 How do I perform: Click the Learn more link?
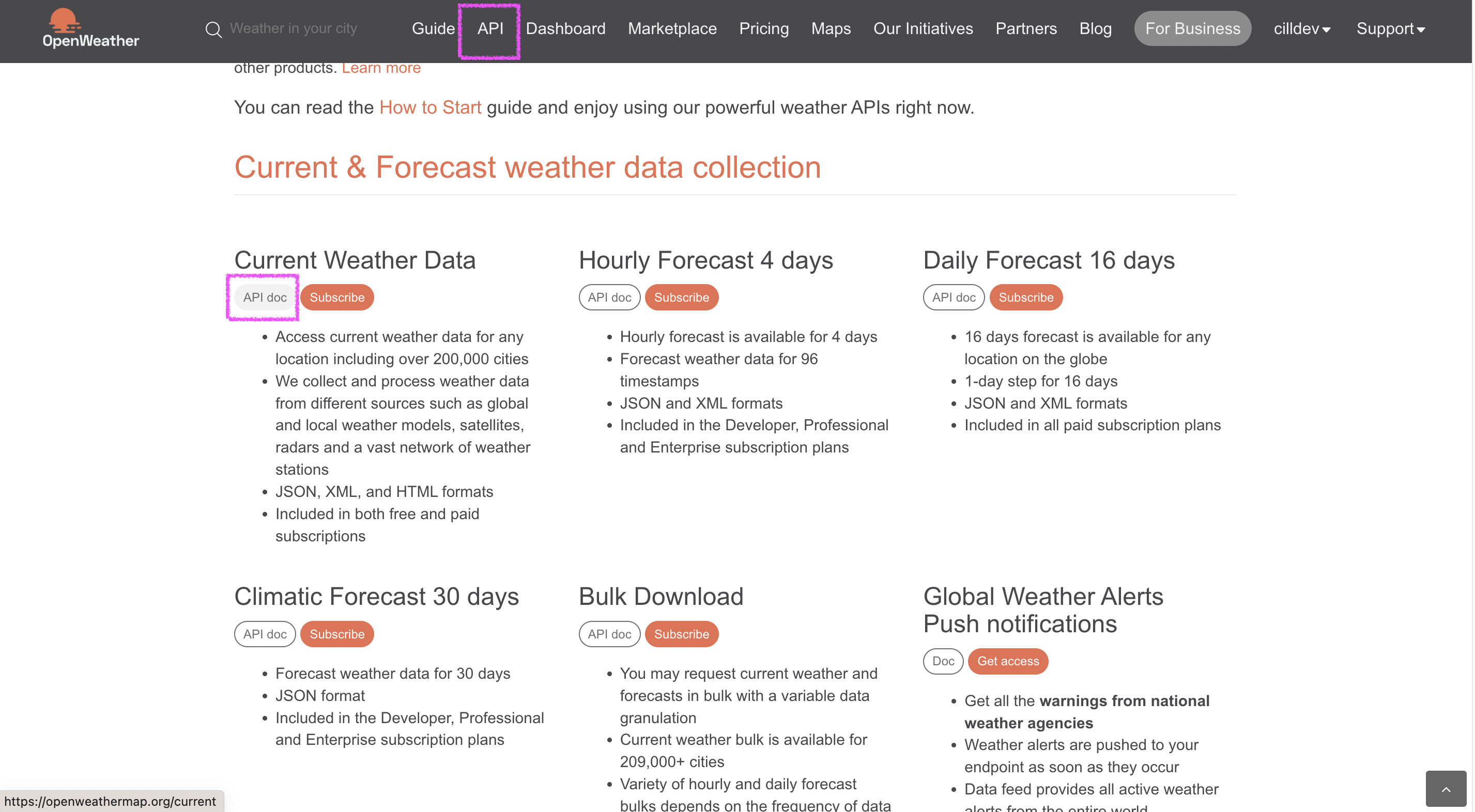(x=381, y=68)
